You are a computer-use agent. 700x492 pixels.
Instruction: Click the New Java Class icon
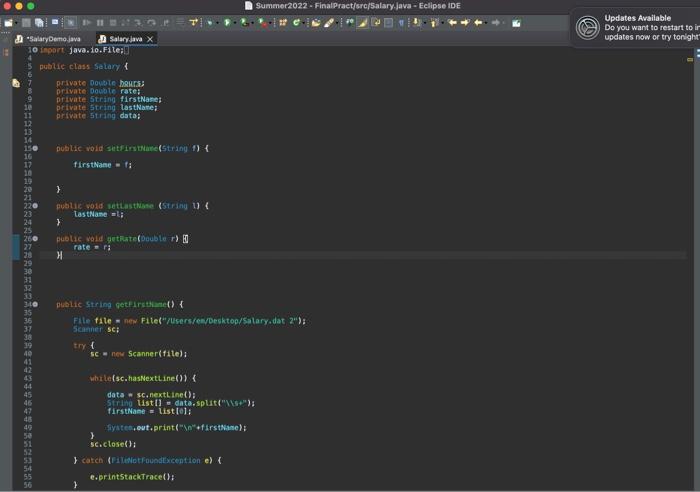point(296,22)
